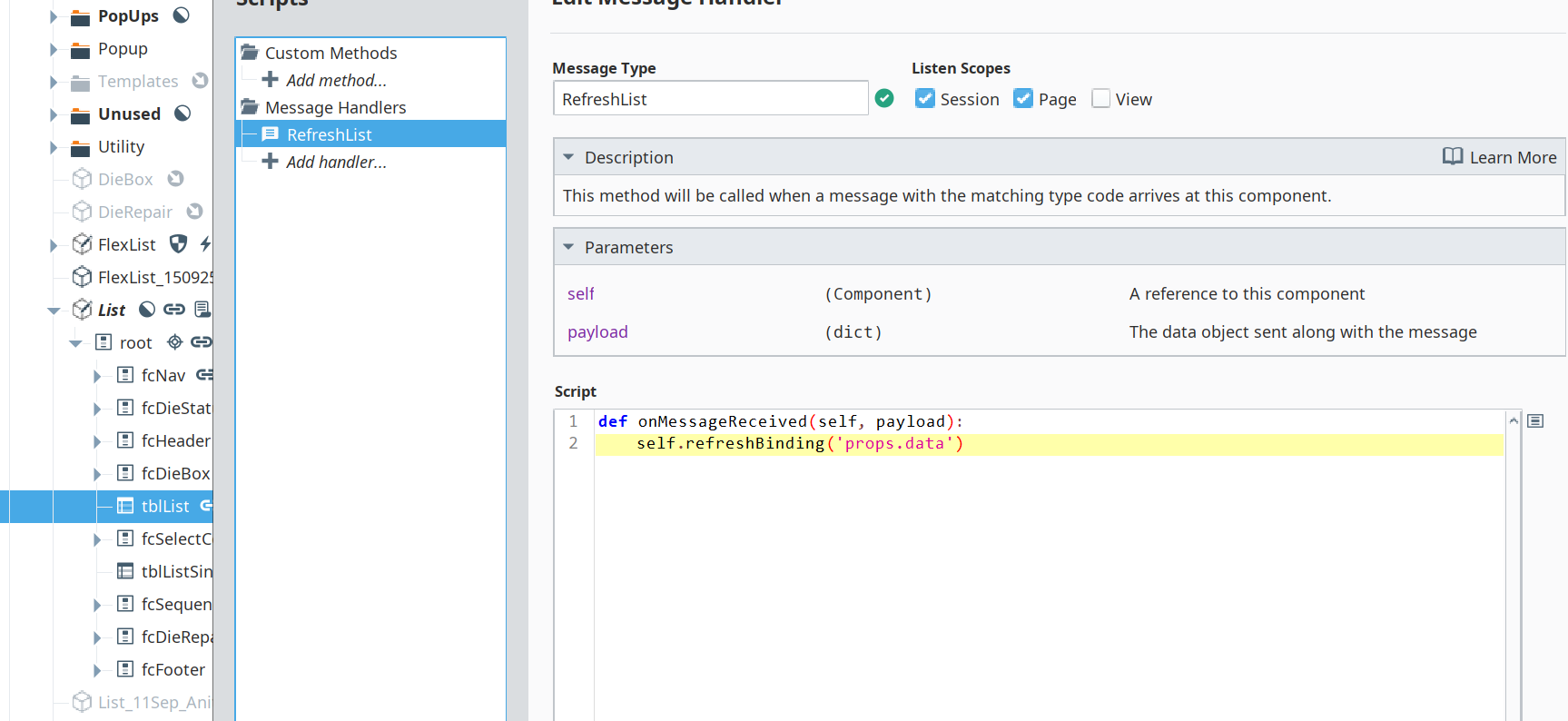Image resolution: width=1568 pixels, height=721 pixels.
Task: Click the RefreshList message handler icon
Action: (270, 134)
